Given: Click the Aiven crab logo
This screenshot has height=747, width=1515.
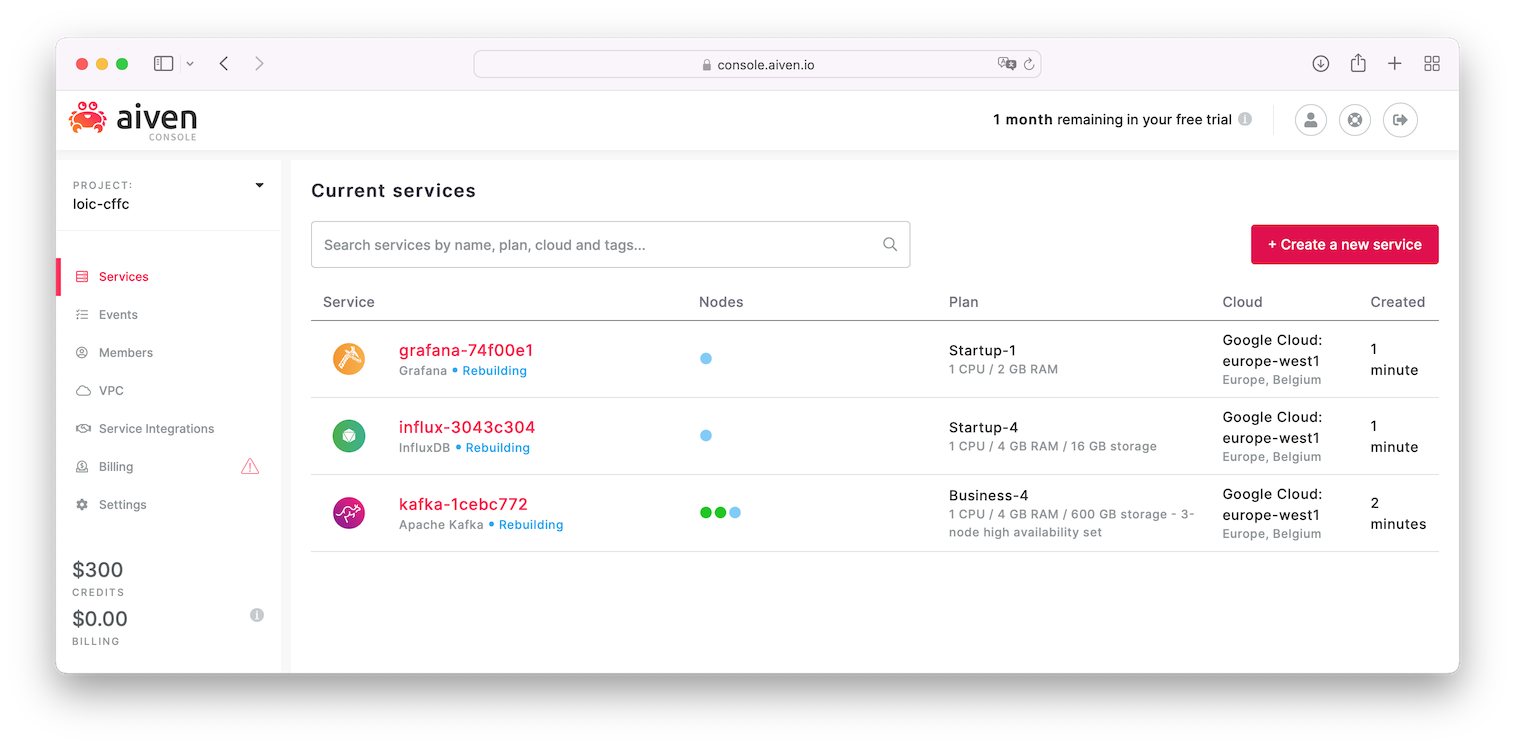Looking at the screenshot, I should tap(87, 118).
